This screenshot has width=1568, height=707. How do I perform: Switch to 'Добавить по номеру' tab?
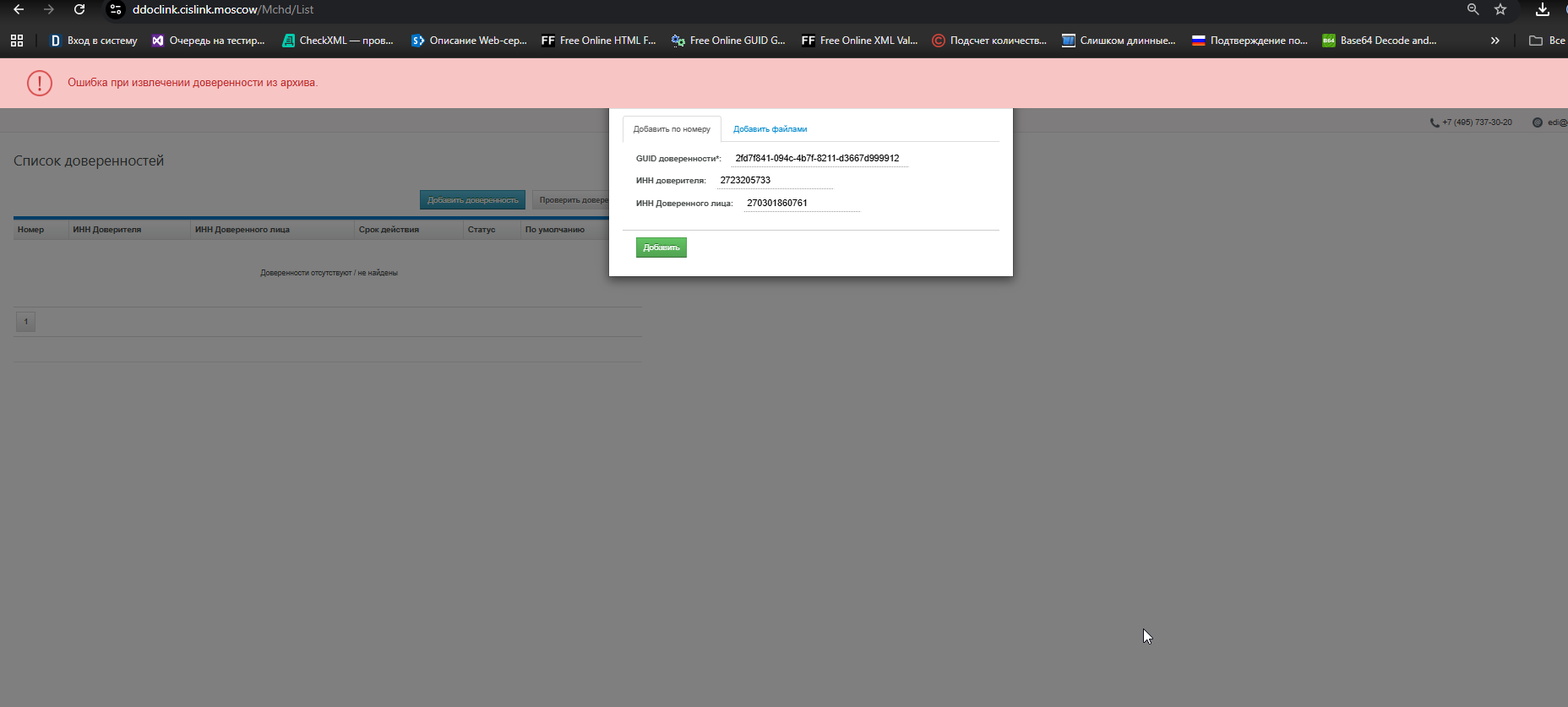[672, 129]
